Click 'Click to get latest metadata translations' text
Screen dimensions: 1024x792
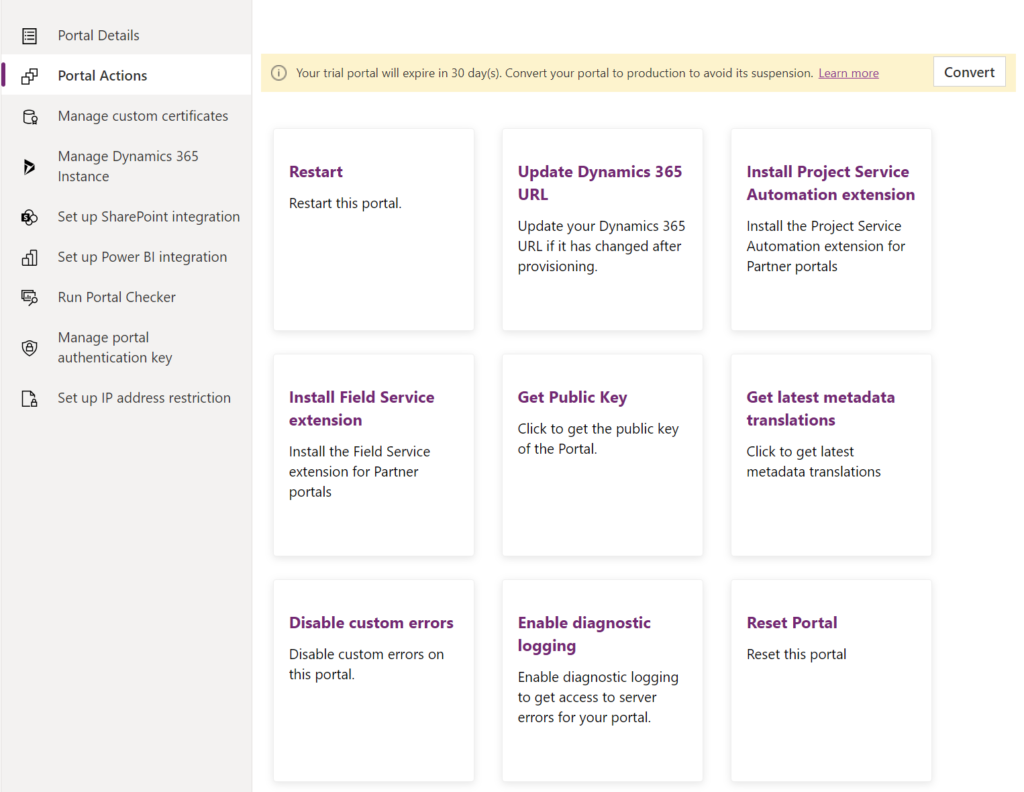pyautogui.click(x=813, y=462)
